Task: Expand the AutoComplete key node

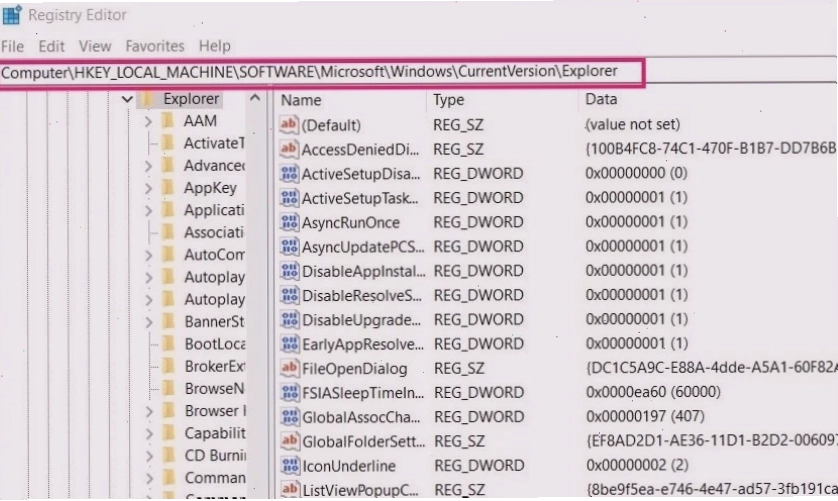Action: pos(148,255)
